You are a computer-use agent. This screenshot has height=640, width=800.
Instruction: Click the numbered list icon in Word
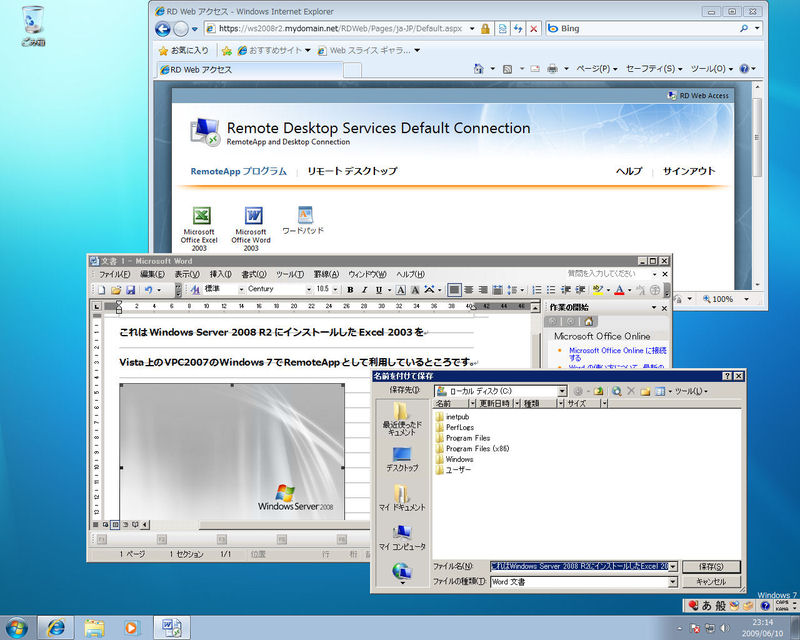537,290
